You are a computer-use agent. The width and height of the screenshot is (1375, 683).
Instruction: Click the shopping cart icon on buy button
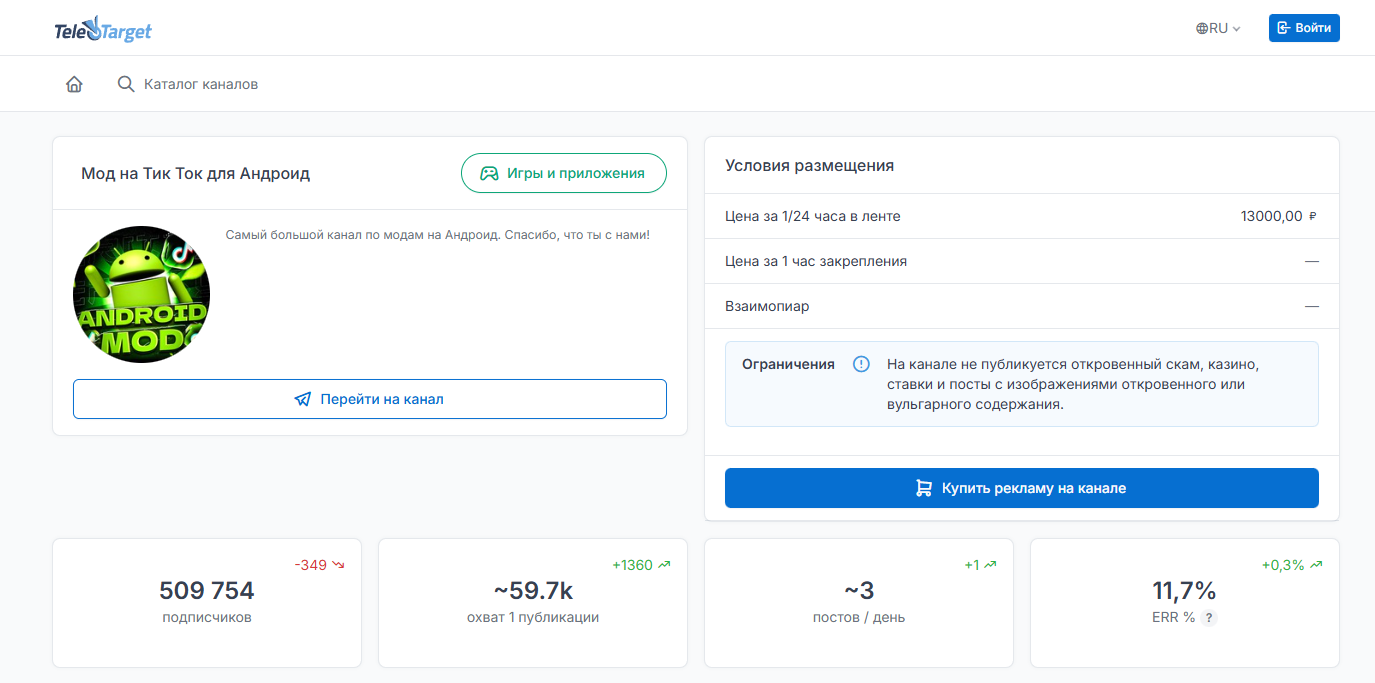[x=924, y=488]
